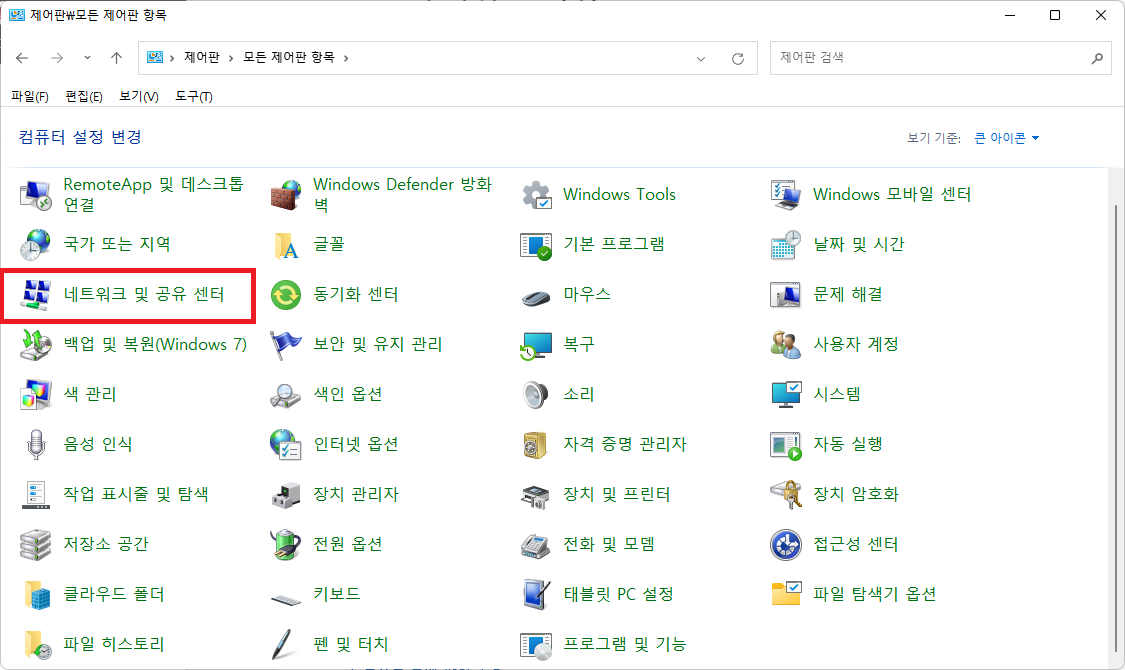Open the 보기 기준 큰 아이콘 dropdown
The image size is (1125, 670).
click(x=1007, y=138)
